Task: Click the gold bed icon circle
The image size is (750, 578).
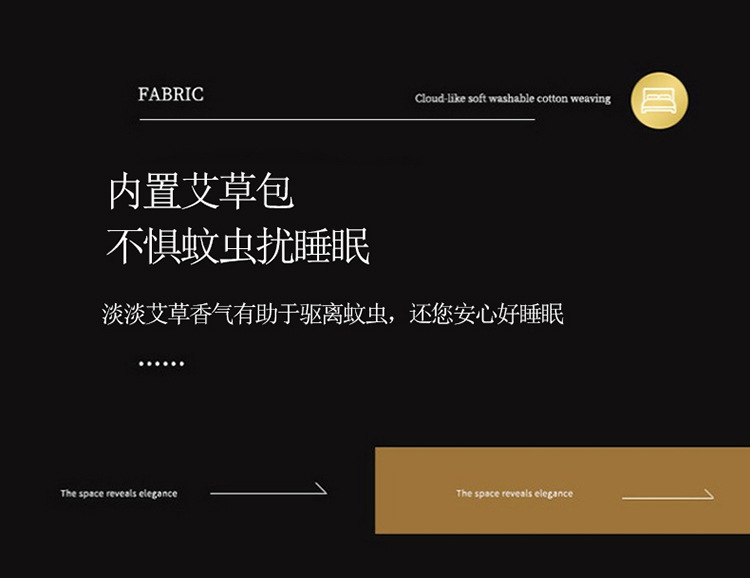Action: 660,100
